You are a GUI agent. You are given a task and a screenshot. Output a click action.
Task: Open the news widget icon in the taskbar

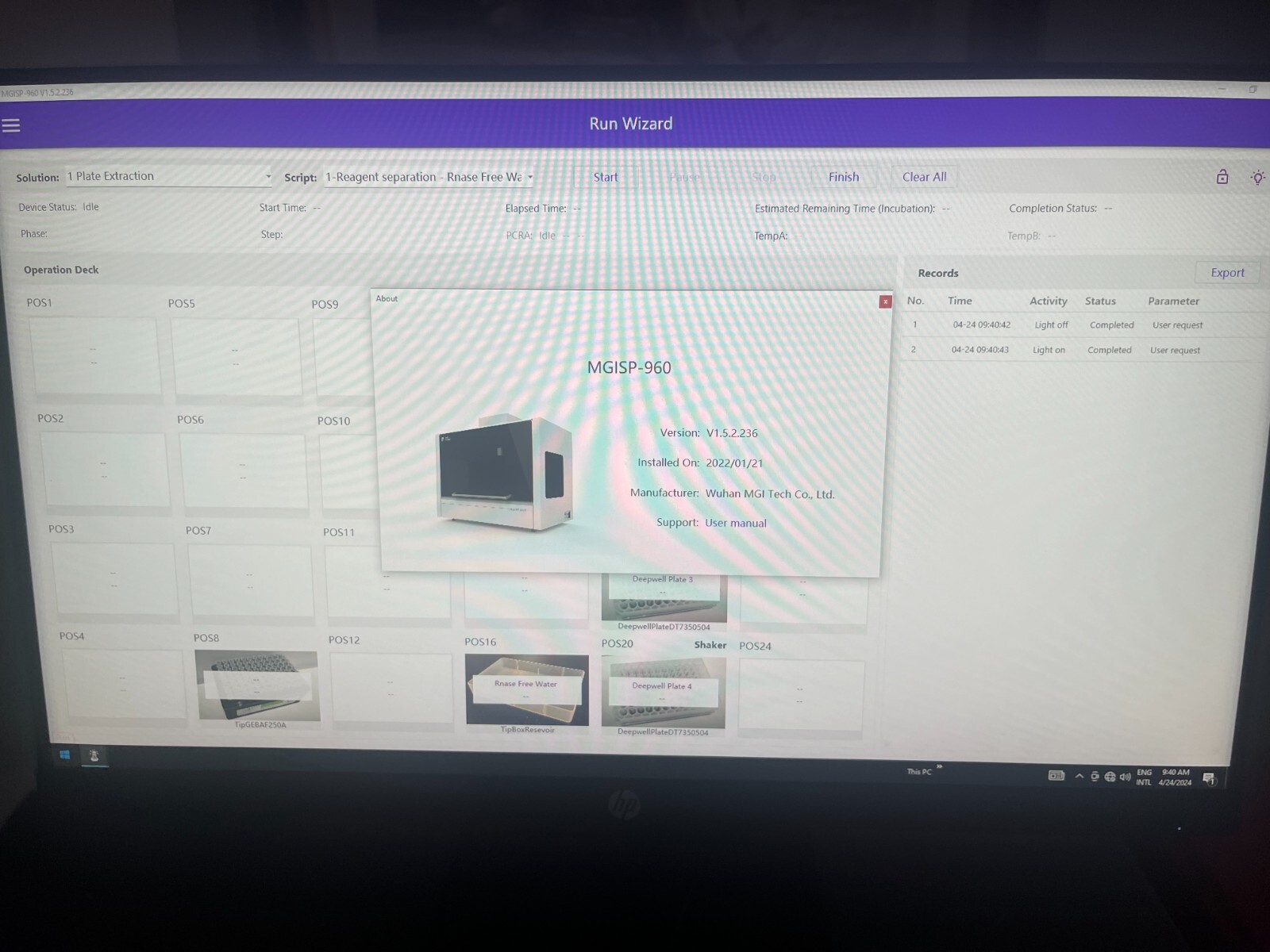[x=1056, y=775]
